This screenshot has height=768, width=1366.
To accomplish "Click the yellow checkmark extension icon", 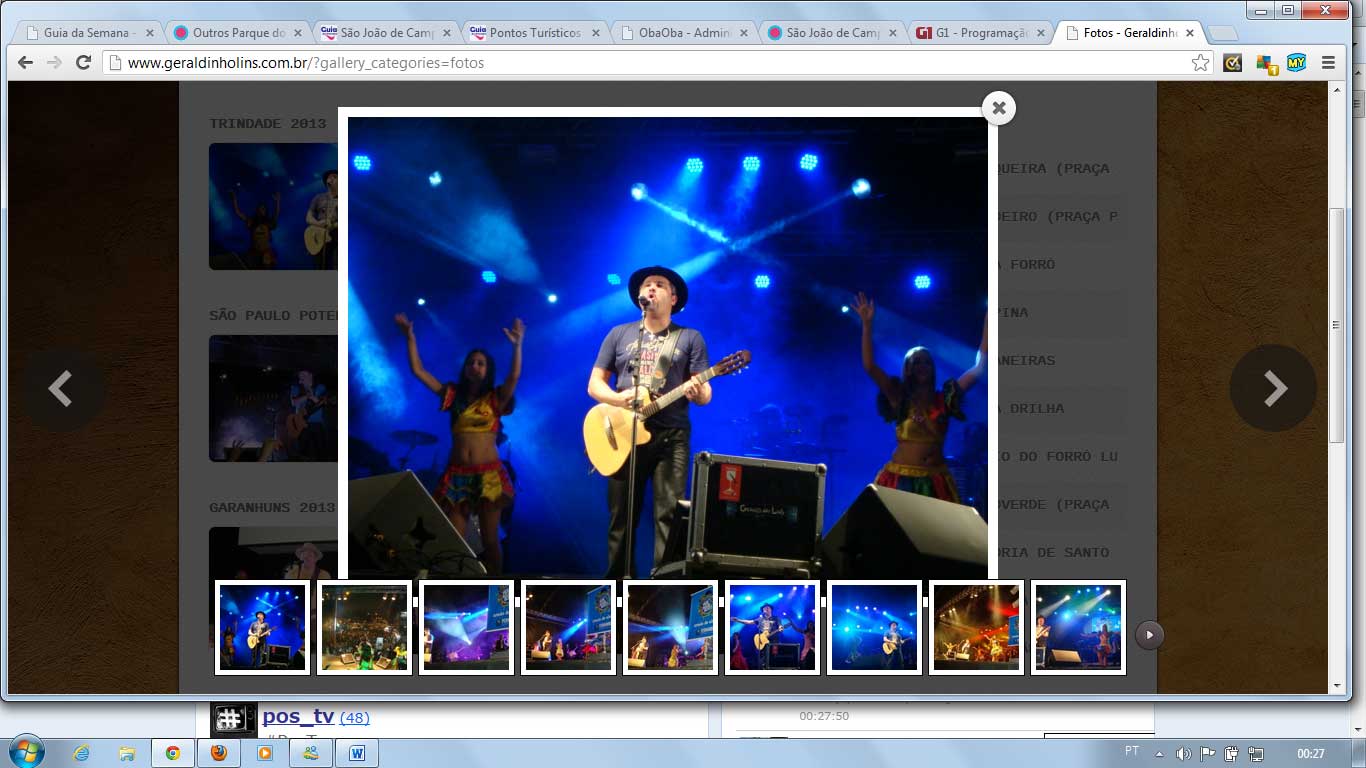I will point(1233,62).
